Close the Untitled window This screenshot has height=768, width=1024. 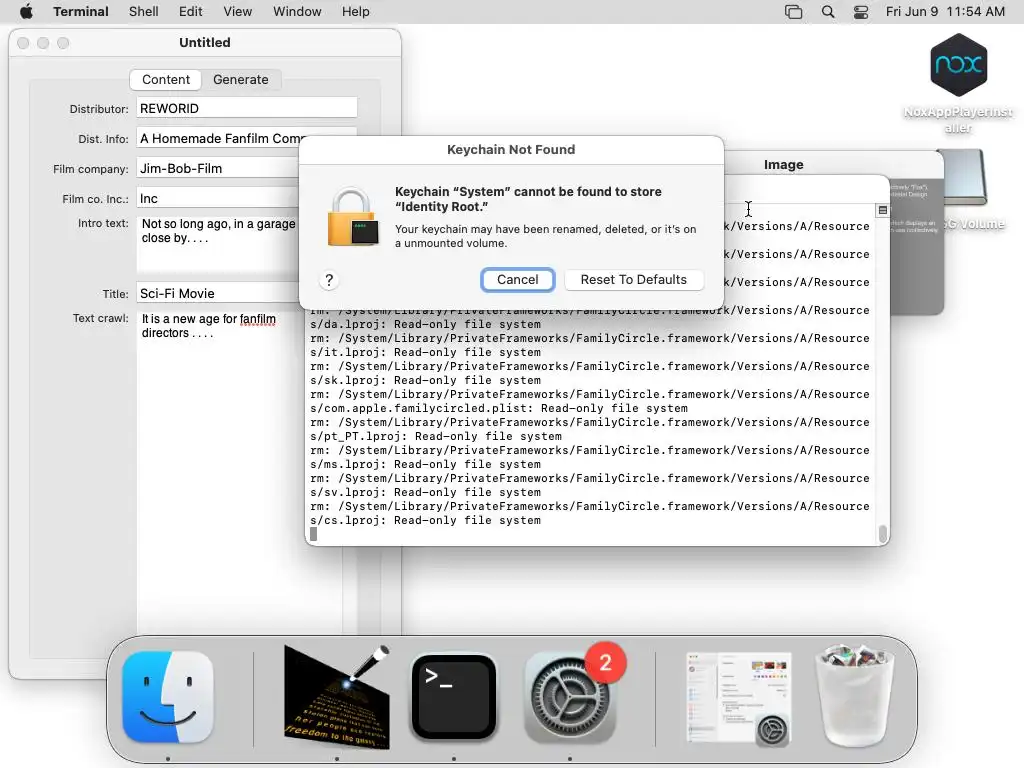[24, 43]
